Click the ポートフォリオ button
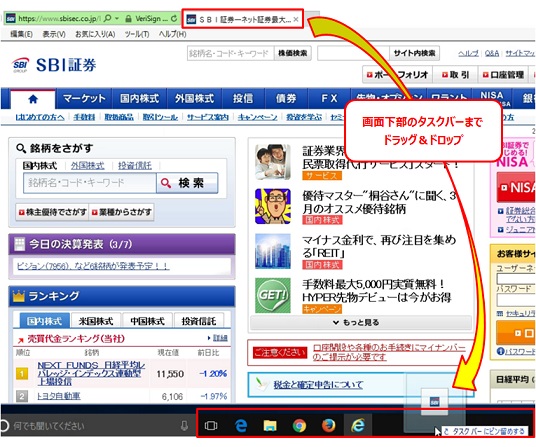536x447 pixels. (397, 75)
